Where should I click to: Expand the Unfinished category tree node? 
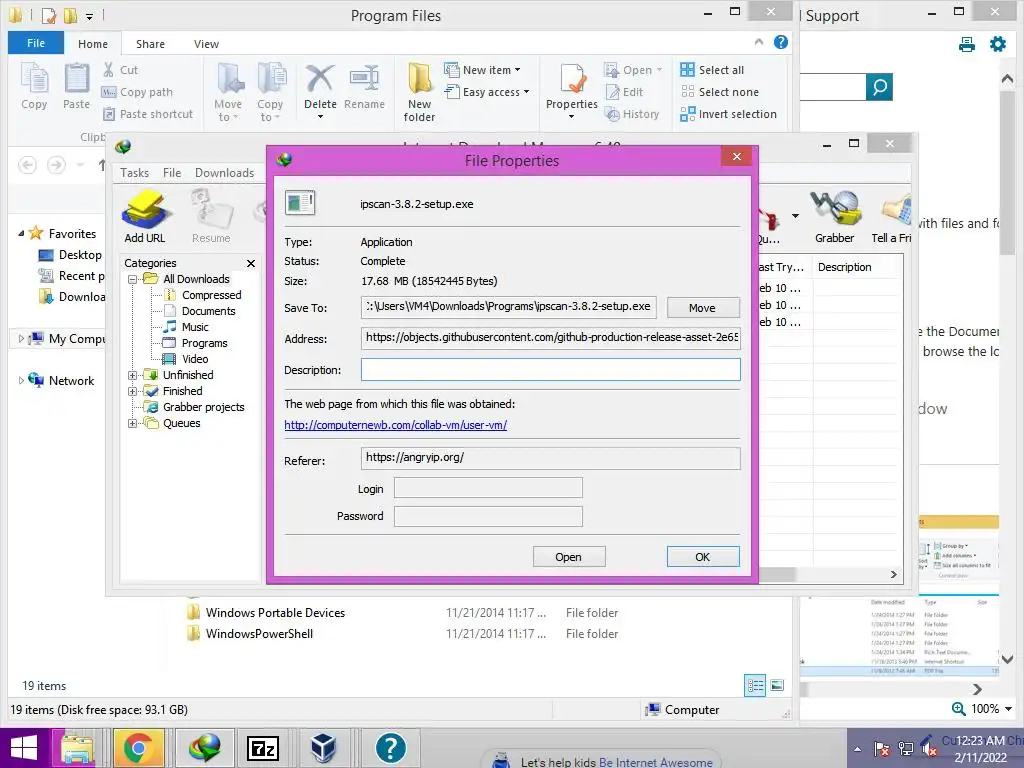pyautogui.click(x=133, y=375)
